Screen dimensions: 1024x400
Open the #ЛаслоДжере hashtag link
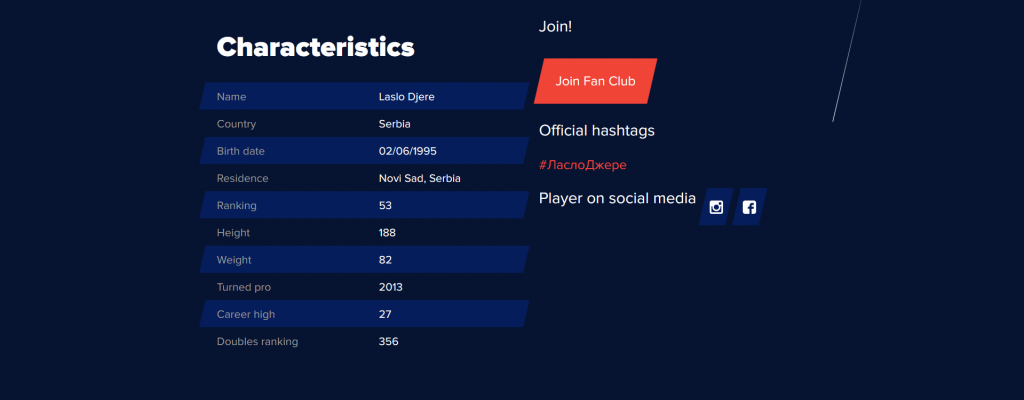(x=583, y=165)
